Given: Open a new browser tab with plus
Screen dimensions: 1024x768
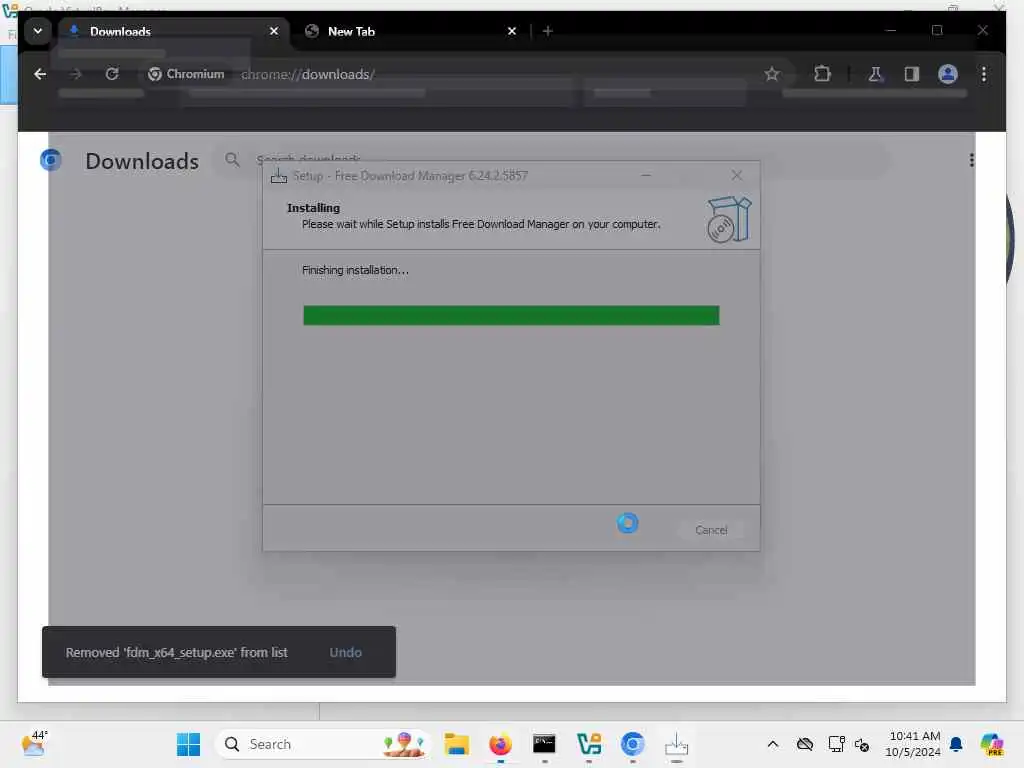Looking at the screenshot, I should point(548,31).
